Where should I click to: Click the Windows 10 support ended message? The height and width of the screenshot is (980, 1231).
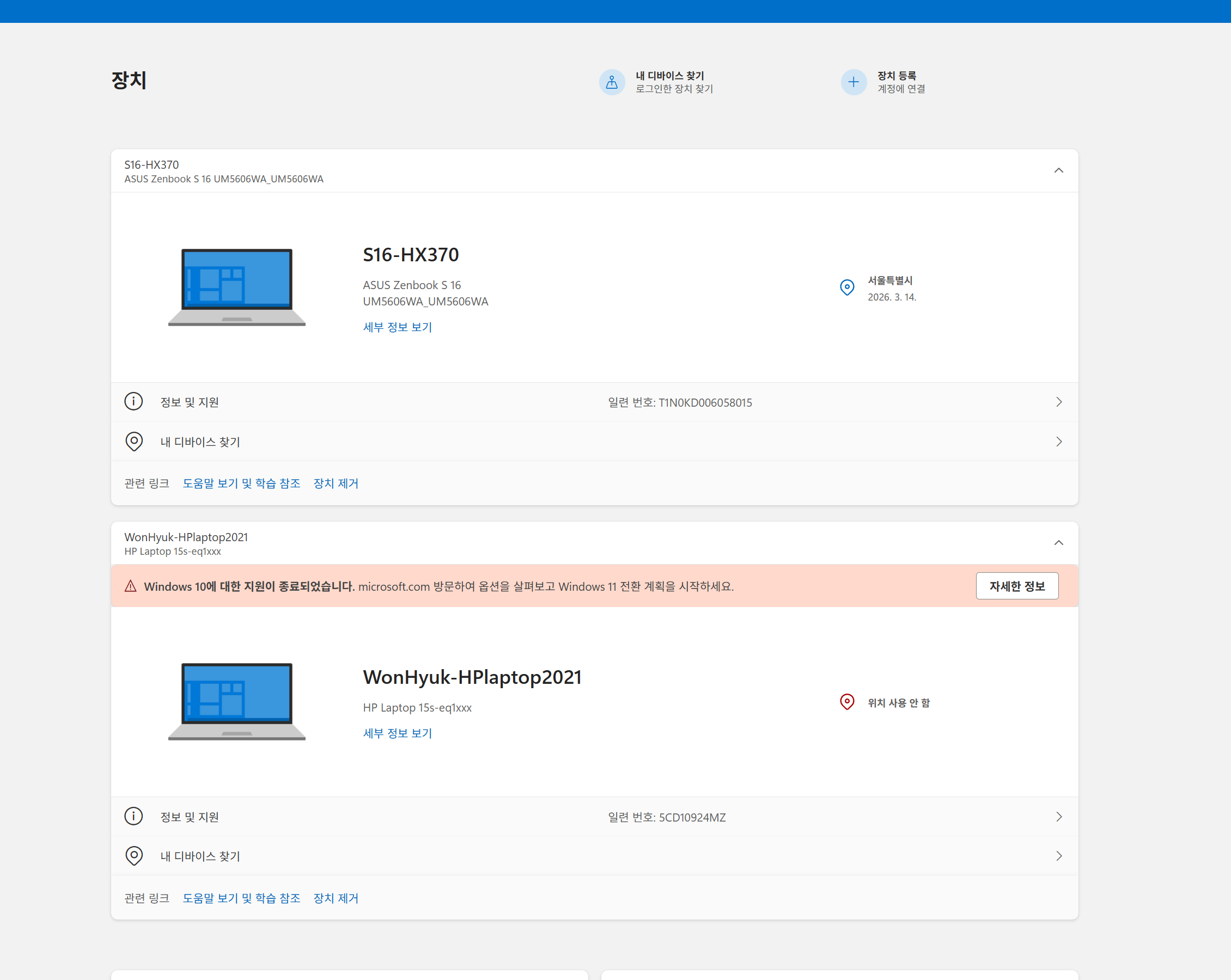click(x=438, y=587)
